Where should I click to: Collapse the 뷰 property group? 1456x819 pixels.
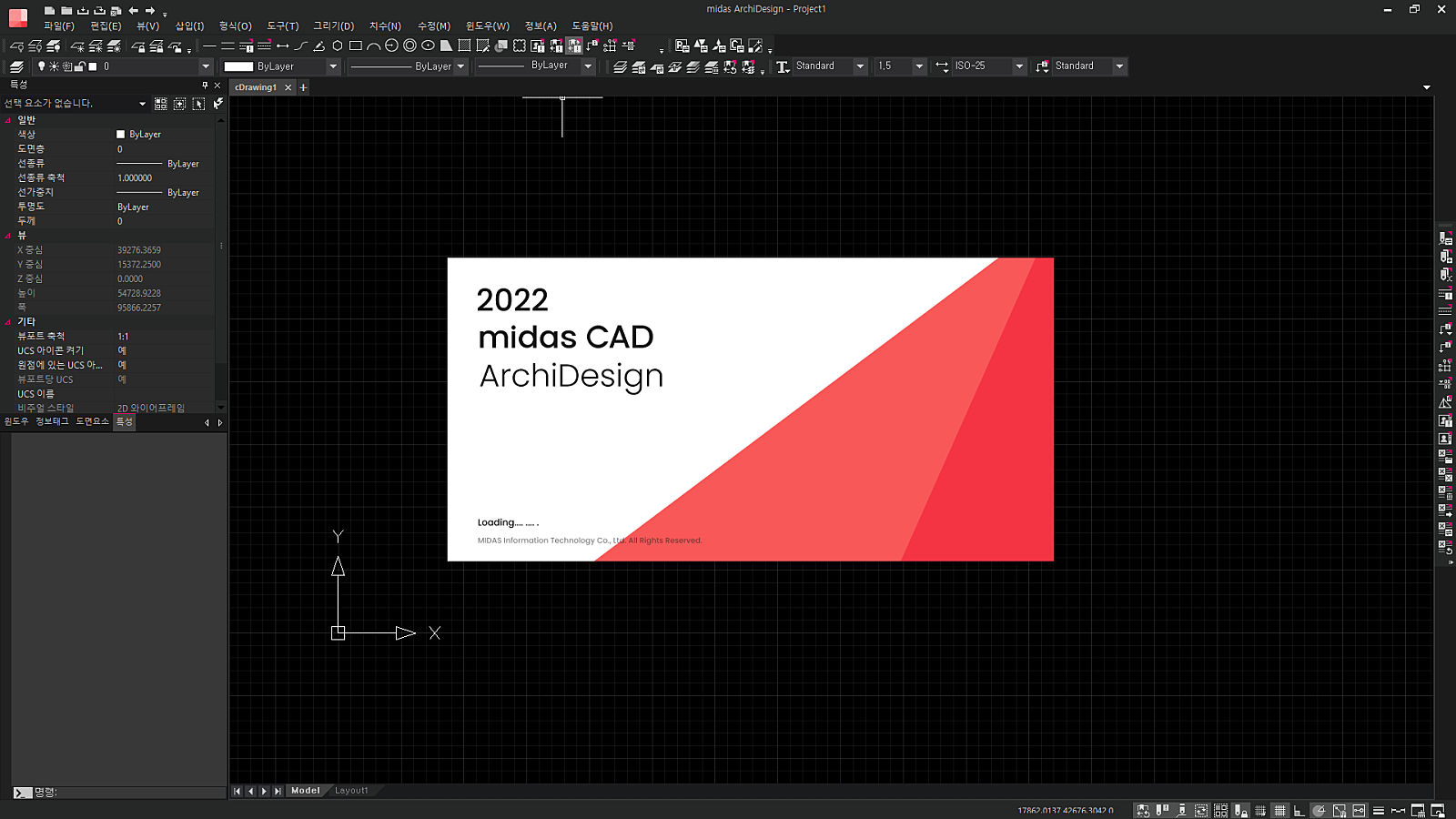(x=8, y=236)
